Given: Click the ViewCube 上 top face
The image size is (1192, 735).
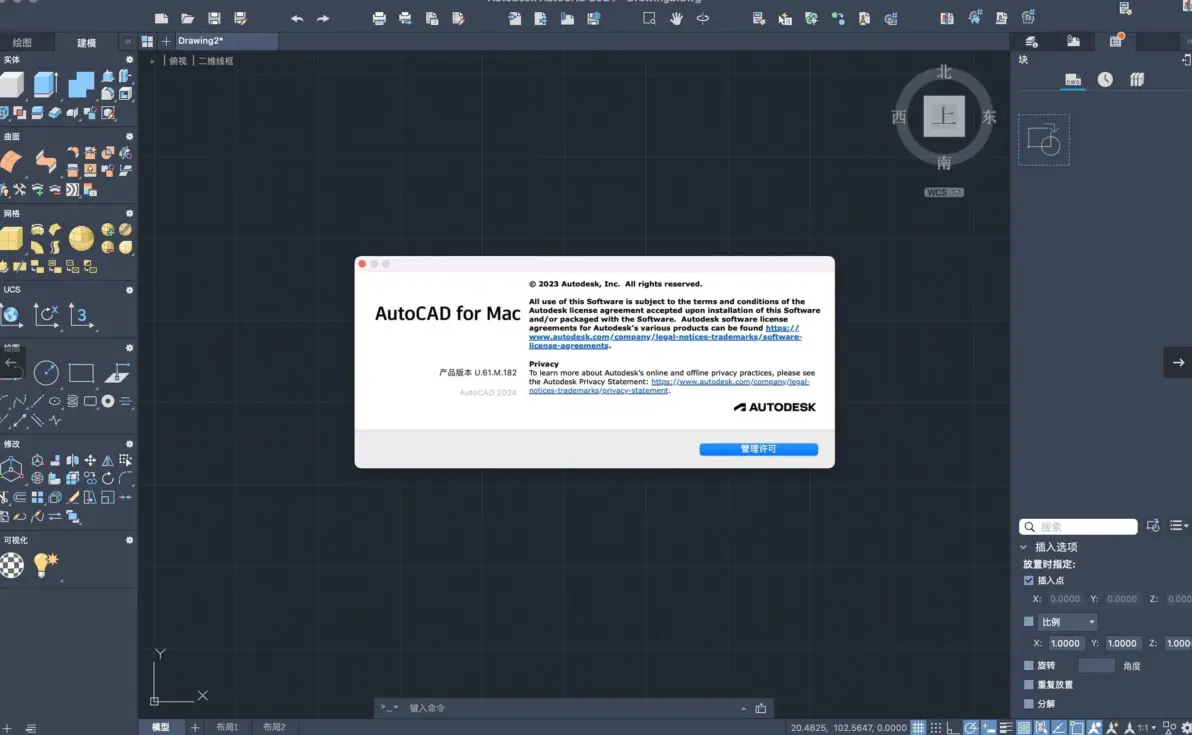Looking at the screenshot, I should tap(943, 116).
